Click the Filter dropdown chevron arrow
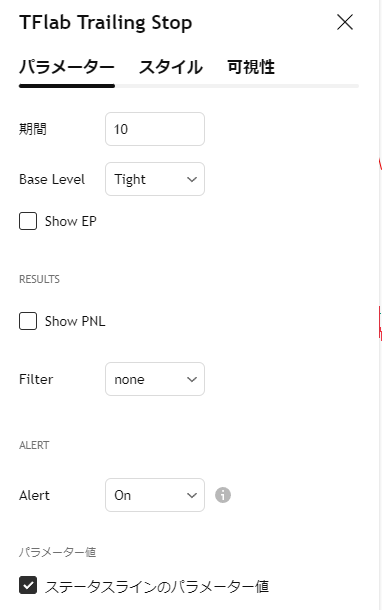The image size is (382, 610). click(192, 379)
